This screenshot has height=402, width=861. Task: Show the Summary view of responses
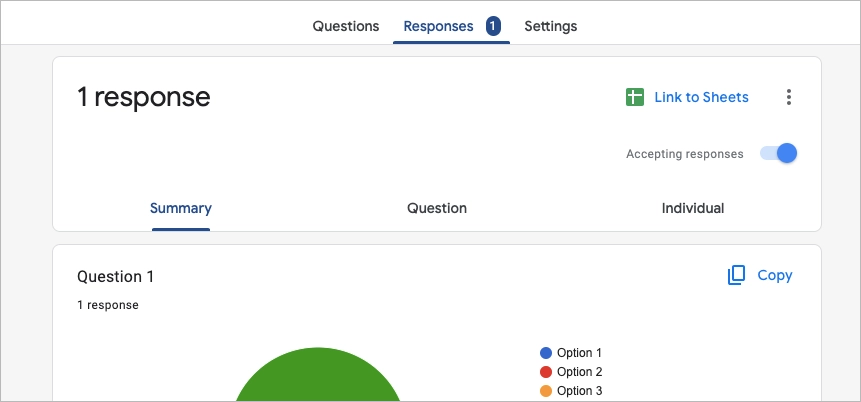[181, 208]
